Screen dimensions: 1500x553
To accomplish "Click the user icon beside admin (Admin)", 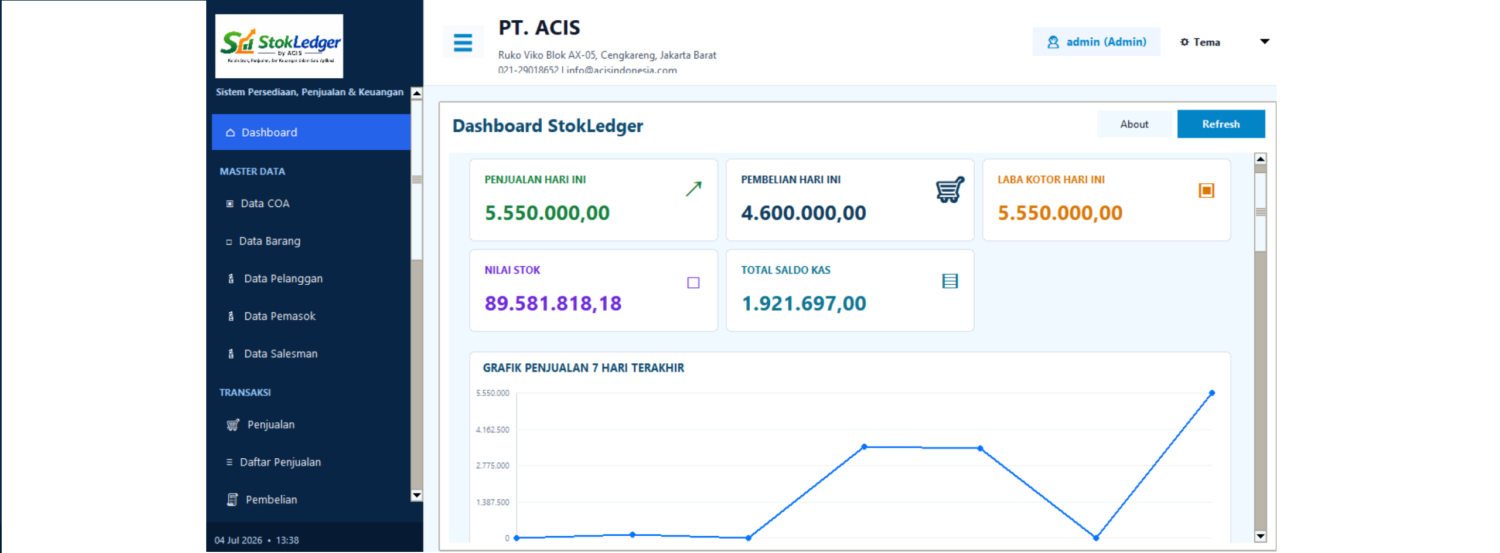I will point(1053,42).
